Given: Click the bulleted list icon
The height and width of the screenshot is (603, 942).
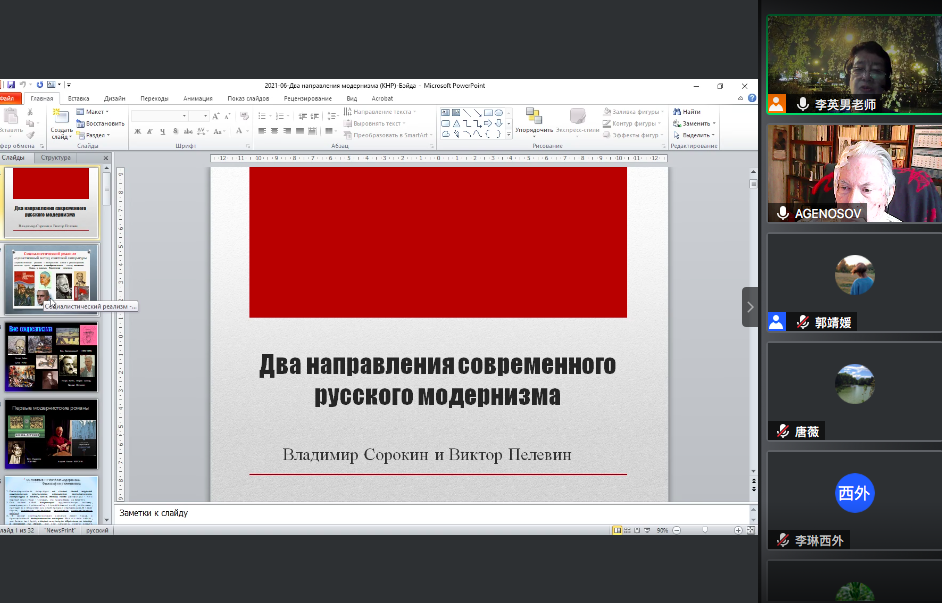Looking at the screenshot, I should 262,116.
